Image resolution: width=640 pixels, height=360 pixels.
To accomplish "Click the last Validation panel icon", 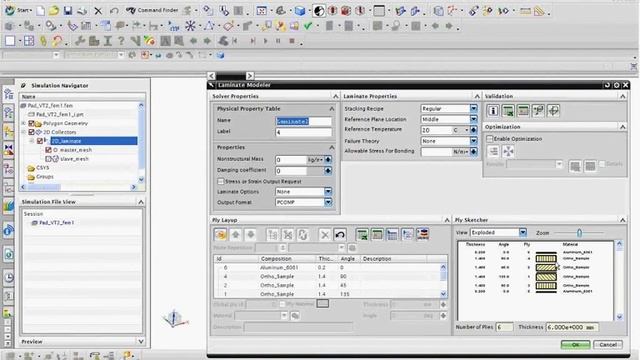I will [x=553, y=111].
